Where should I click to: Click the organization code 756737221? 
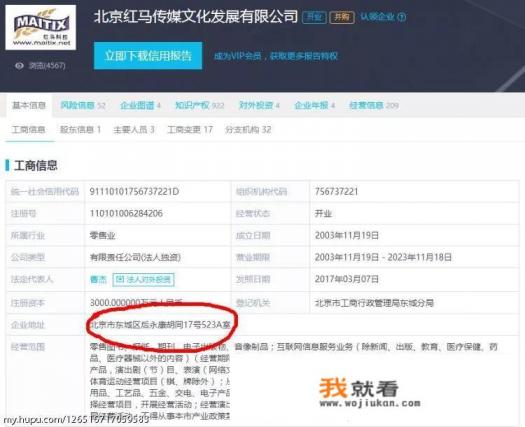336,192
